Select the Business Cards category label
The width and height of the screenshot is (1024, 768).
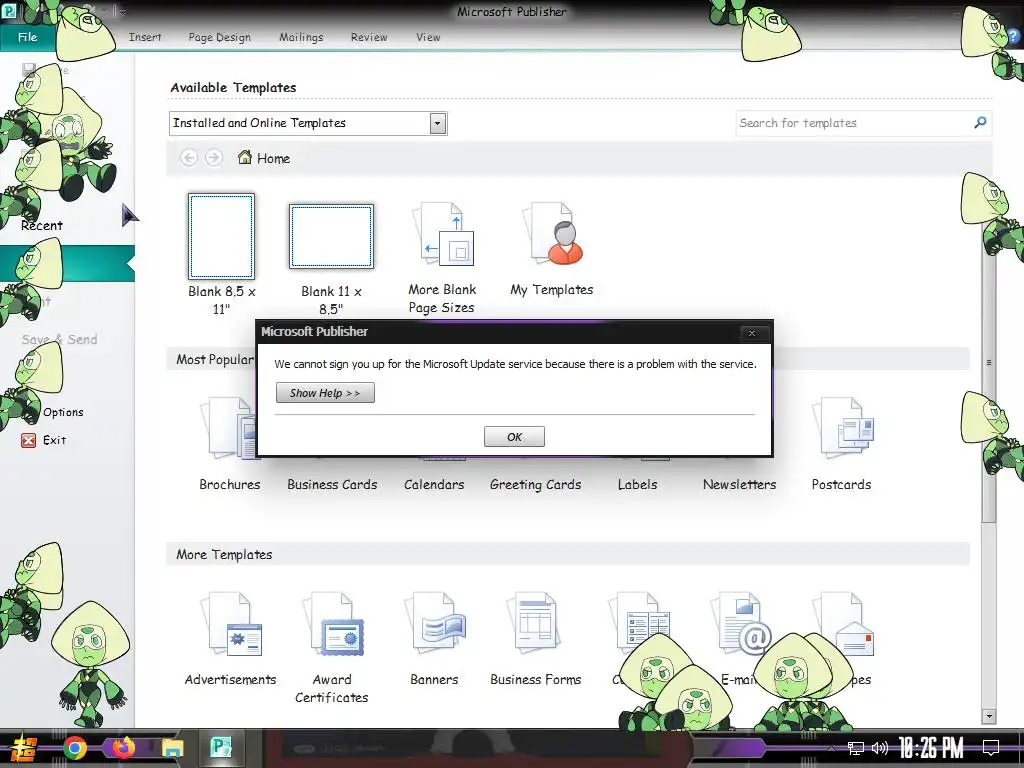pos(332,485)
